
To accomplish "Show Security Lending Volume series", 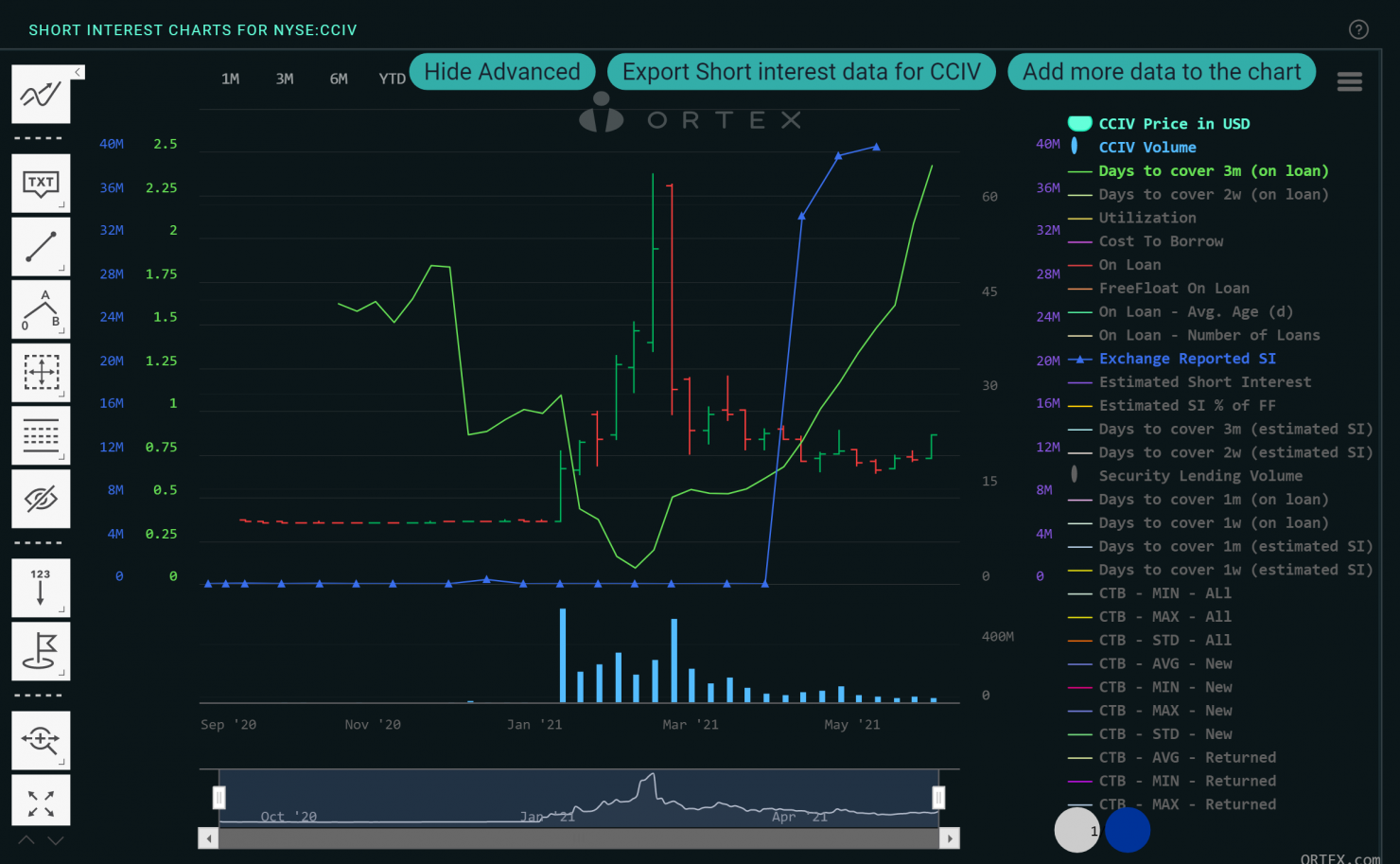I will pos(1185,476).
